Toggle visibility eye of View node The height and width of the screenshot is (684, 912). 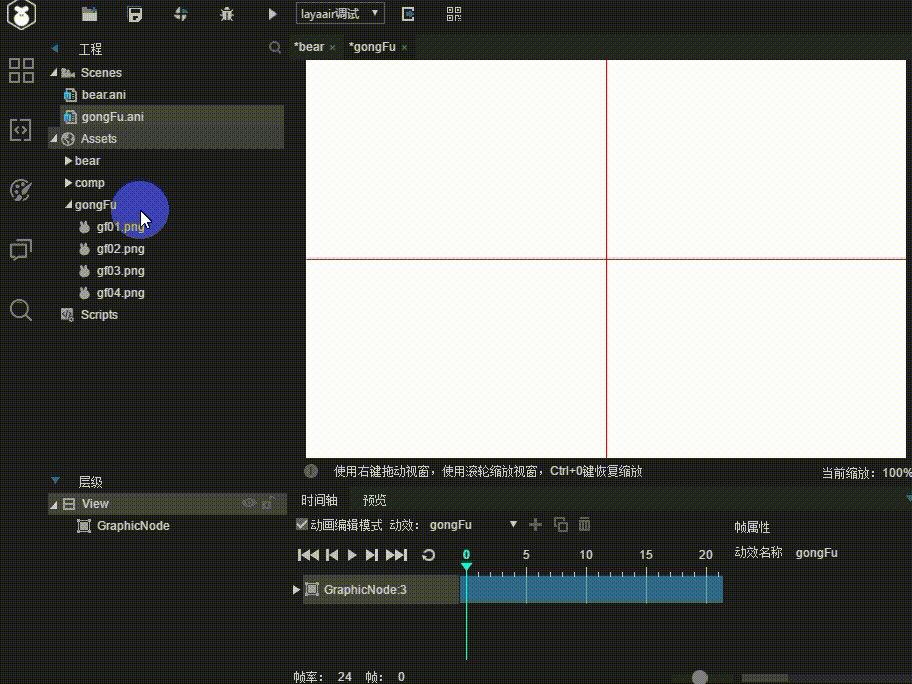pos(249,503)
